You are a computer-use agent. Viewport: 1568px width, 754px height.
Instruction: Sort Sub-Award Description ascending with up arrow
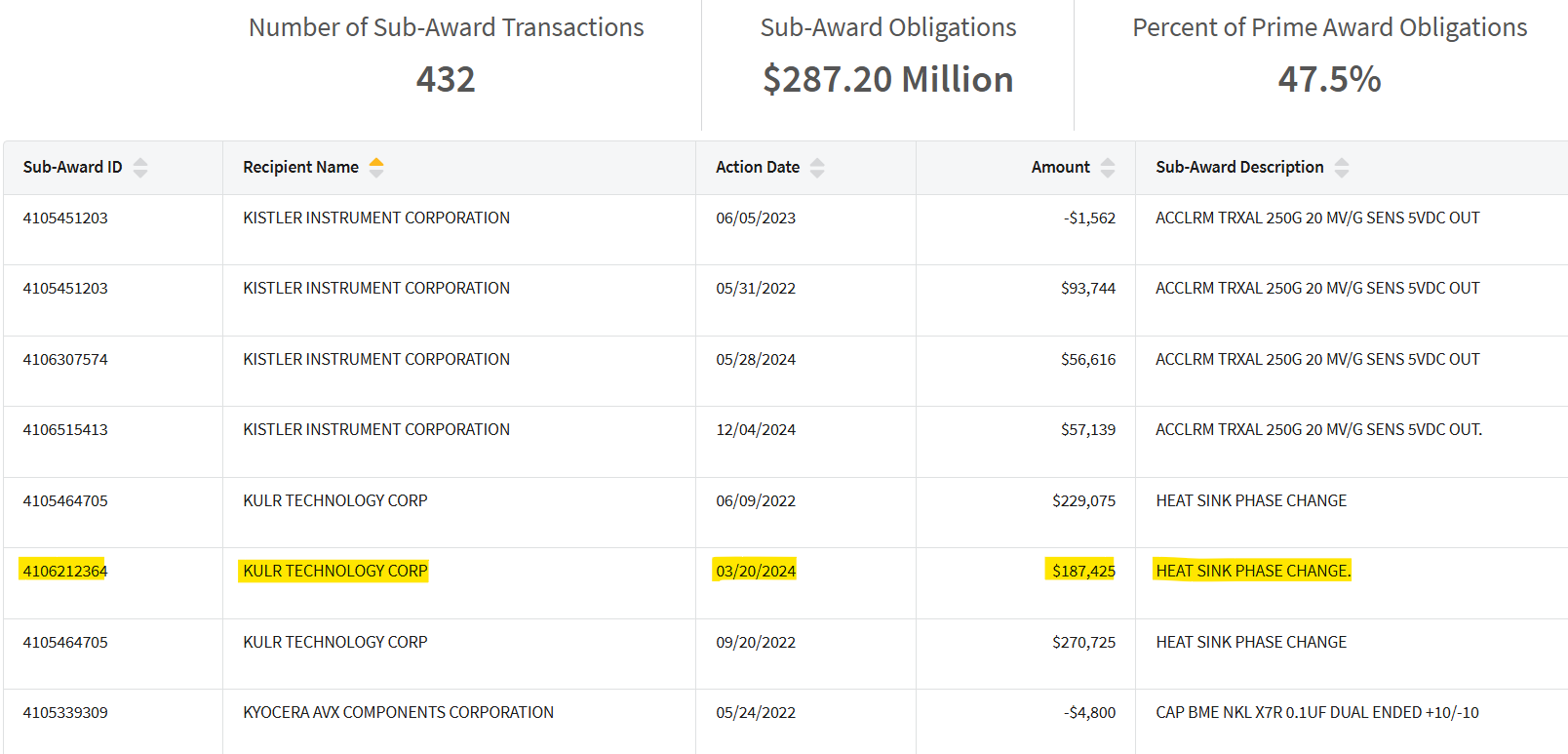coord(1342,162)
